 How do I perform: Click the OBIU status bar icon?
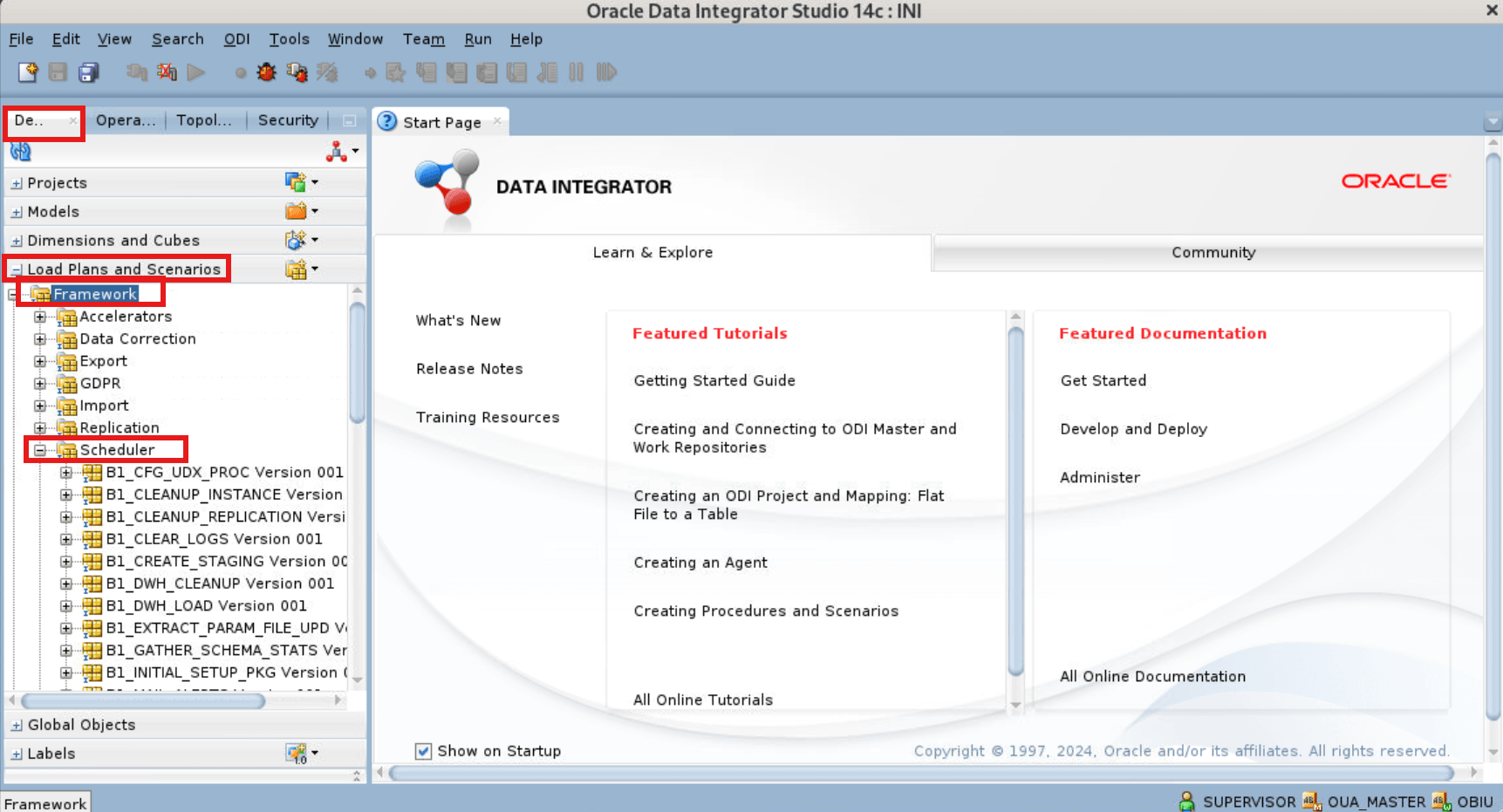(1439, 802)
